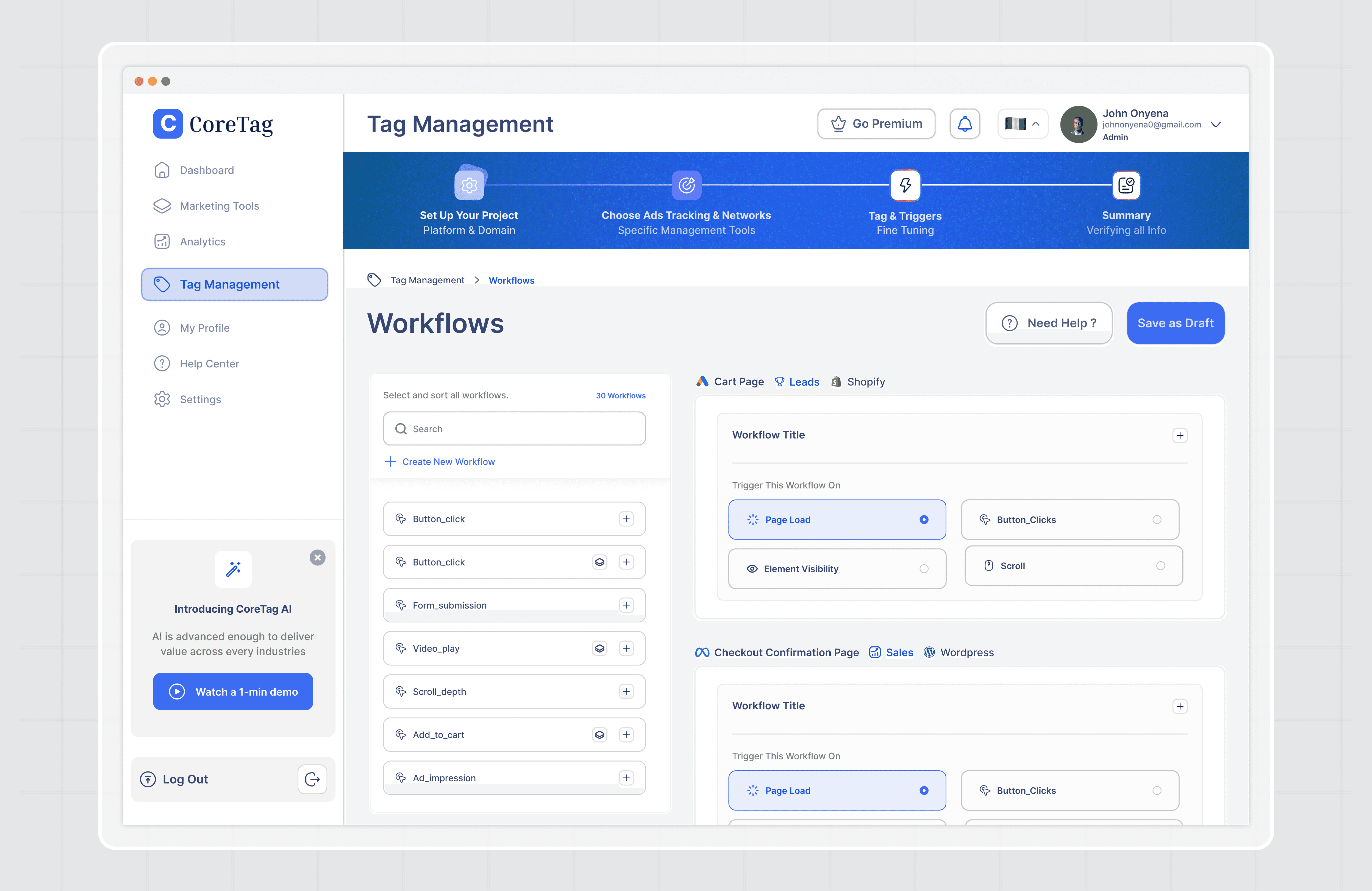Screen dimensions: 1372x891
Task: Click the plus icon on first Button_click row
Action: click(x=626, y=519)
